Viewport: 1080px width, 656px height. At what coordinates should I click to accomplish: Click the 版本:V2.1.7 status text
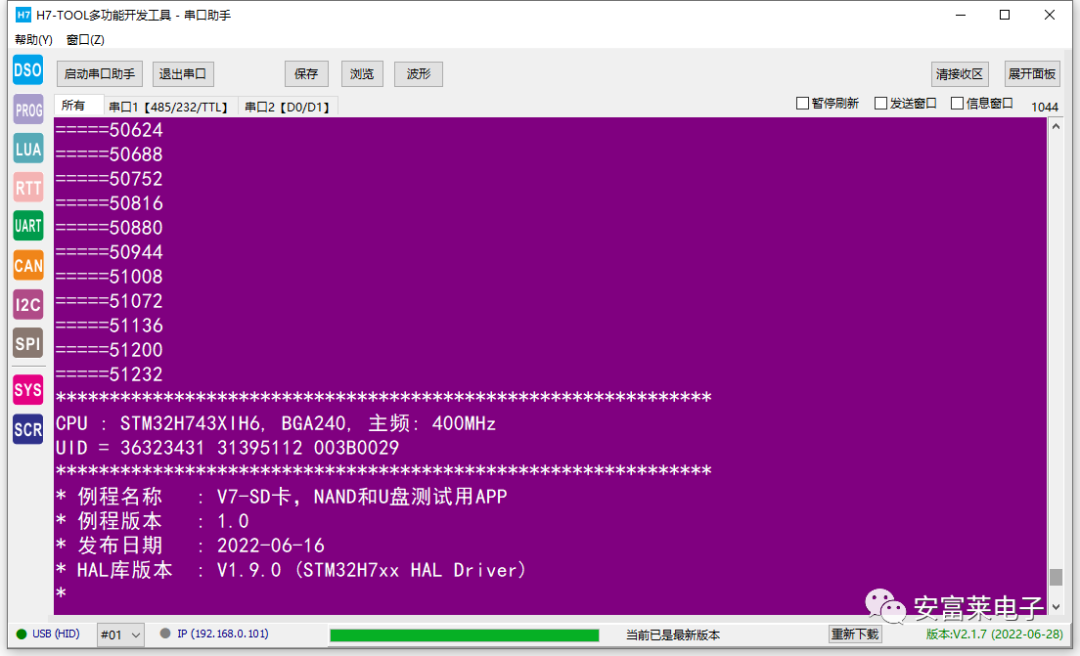click(994, 634)
